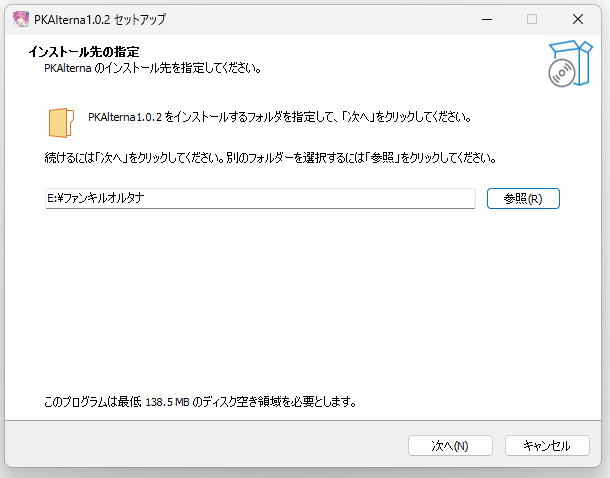Cancel setup with the キャンセル button
Screen dimensions: 610x478
(x=547, y=445)
